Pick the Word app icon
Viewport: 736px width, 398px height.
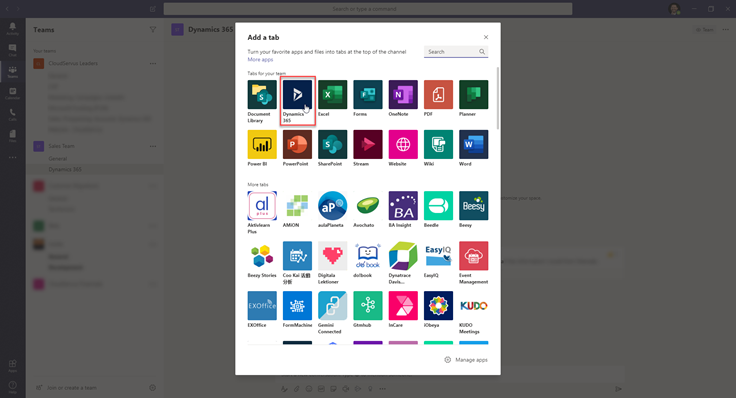coord(473,144)
